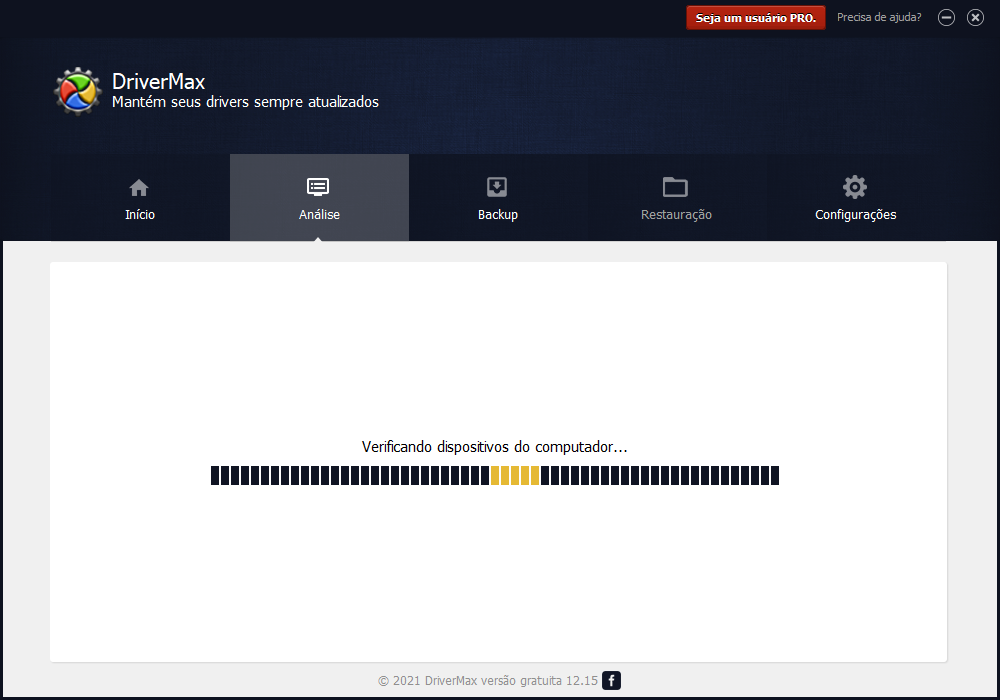This screenshot has width=1000, height=700.
Task: Click the "Mantém seus drivers sempre atualizados" tagline
Action: click(x=245, y=102)
